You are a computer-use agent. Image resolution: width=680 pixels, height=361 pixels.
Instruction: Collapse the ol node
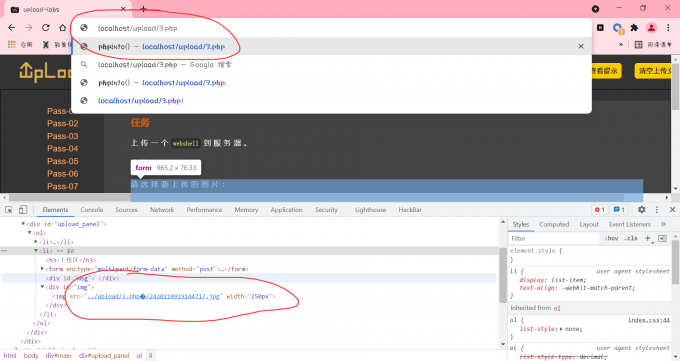click(29, 233)
